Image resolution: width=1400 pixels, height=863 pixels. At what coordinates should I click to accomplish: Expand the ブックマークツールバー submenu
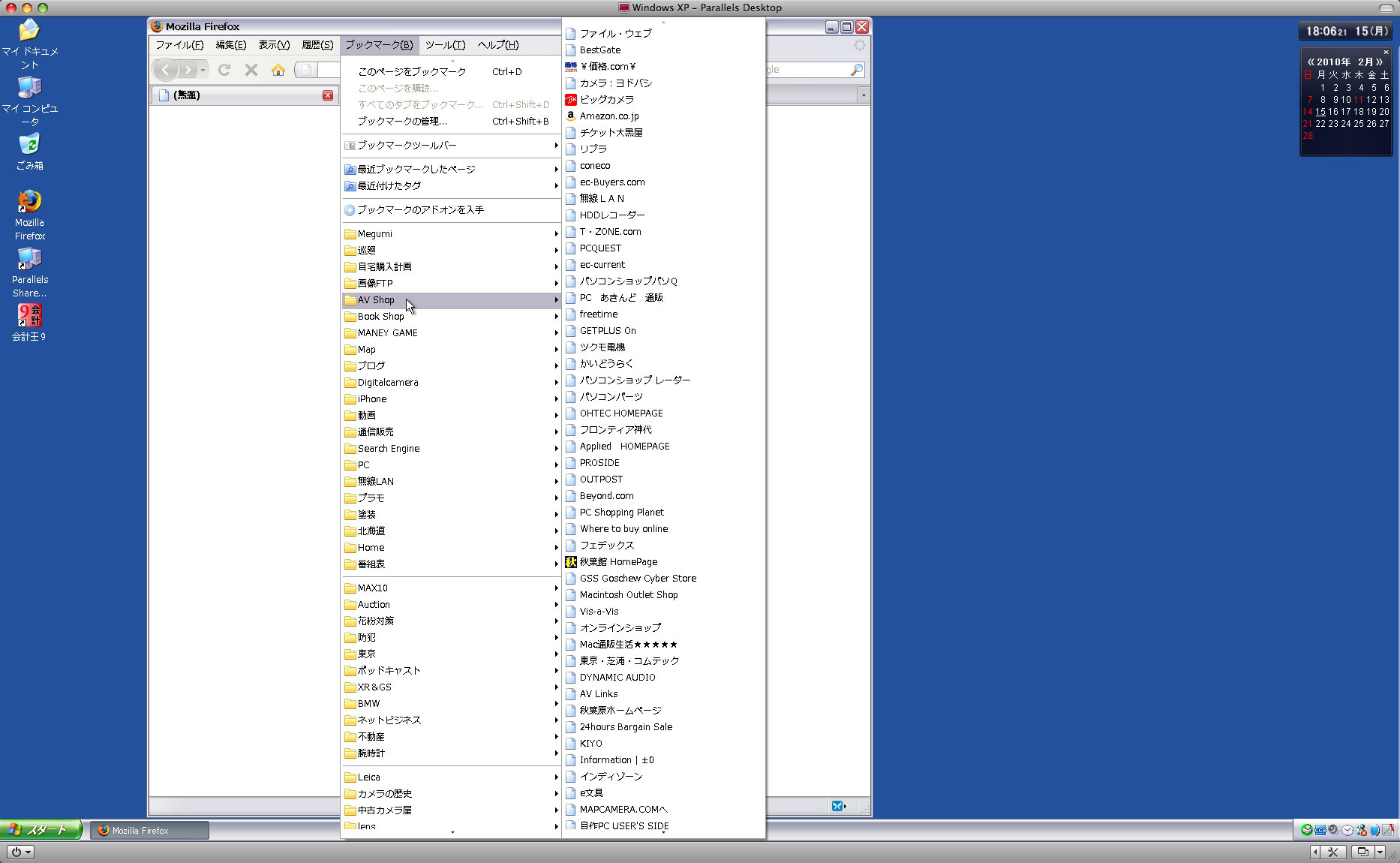tap(451, 145)
